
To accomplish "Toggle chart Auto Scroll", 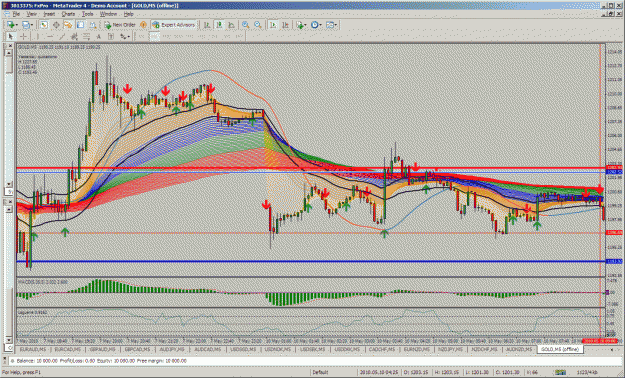I will pyautogui.click(x=273, y=25).
